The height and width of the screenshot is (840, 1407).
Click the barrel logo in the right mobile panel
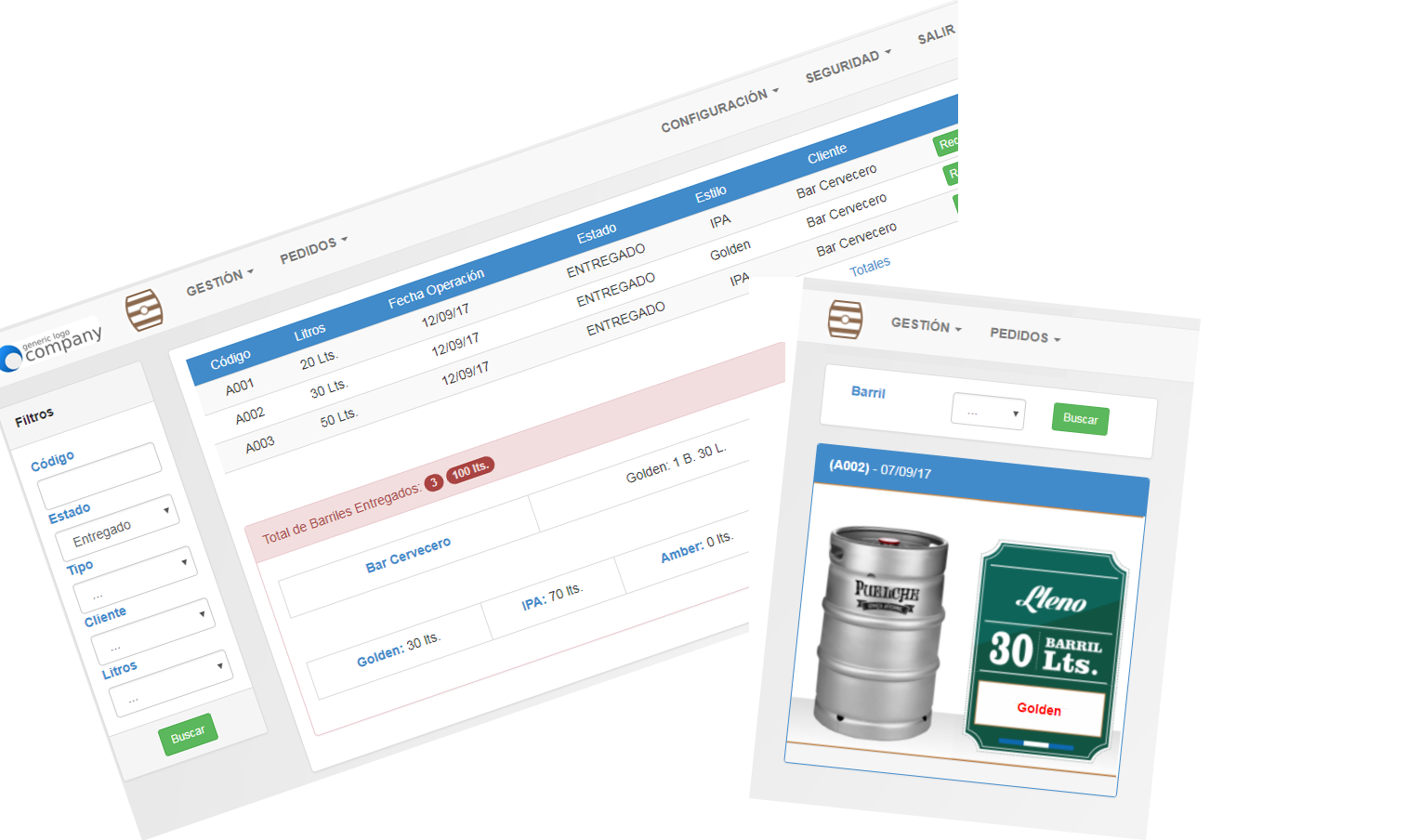845,319
